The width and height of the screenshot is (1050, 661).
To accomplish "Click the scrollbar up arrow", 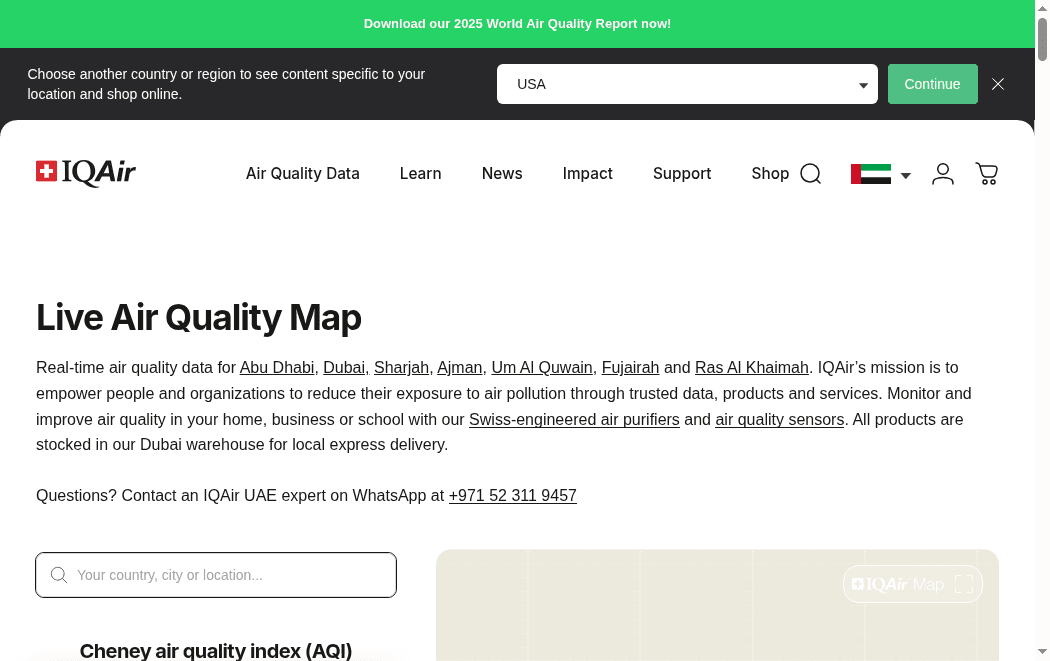I will (1043, 7).
